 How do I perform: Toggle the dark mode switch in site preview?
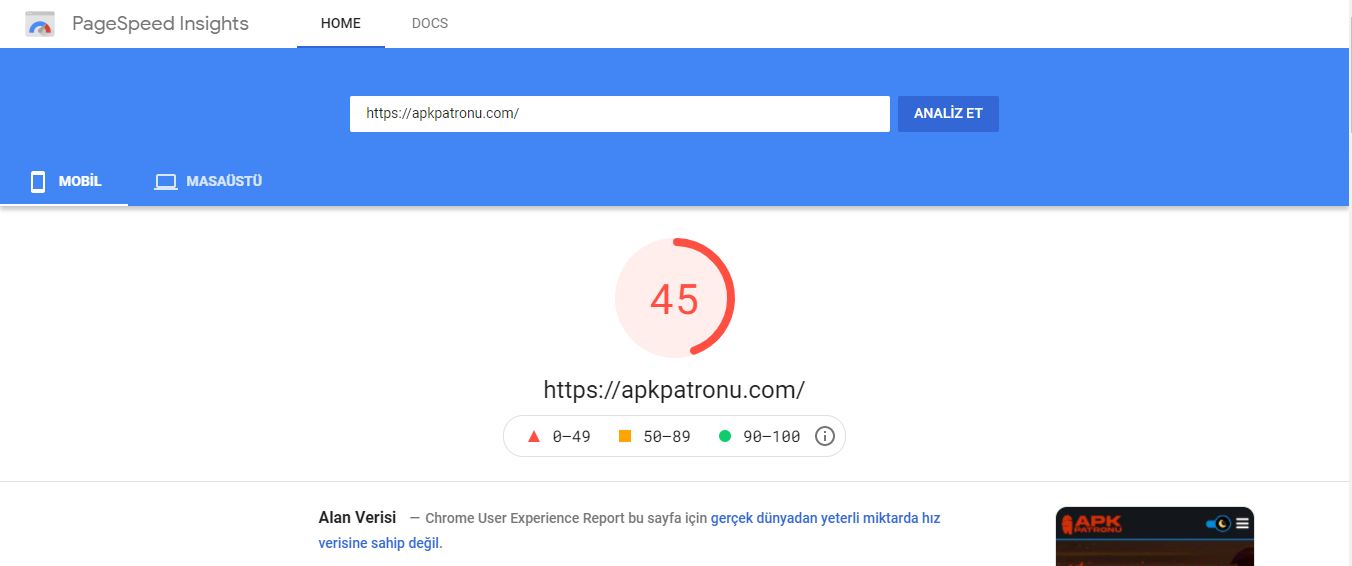(1218, 523)
